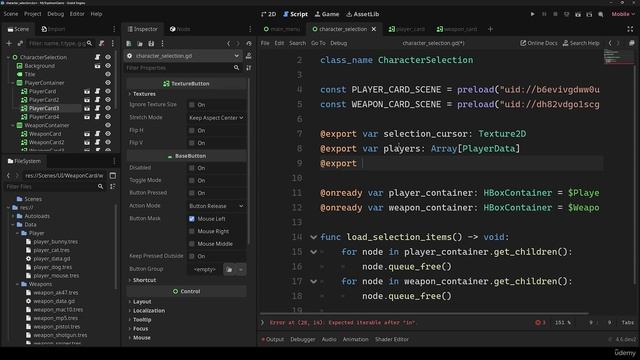Viewport: 640px width, 360px height.
Task: Switch to the Import dock tab
Action: (x=53, y=29)
